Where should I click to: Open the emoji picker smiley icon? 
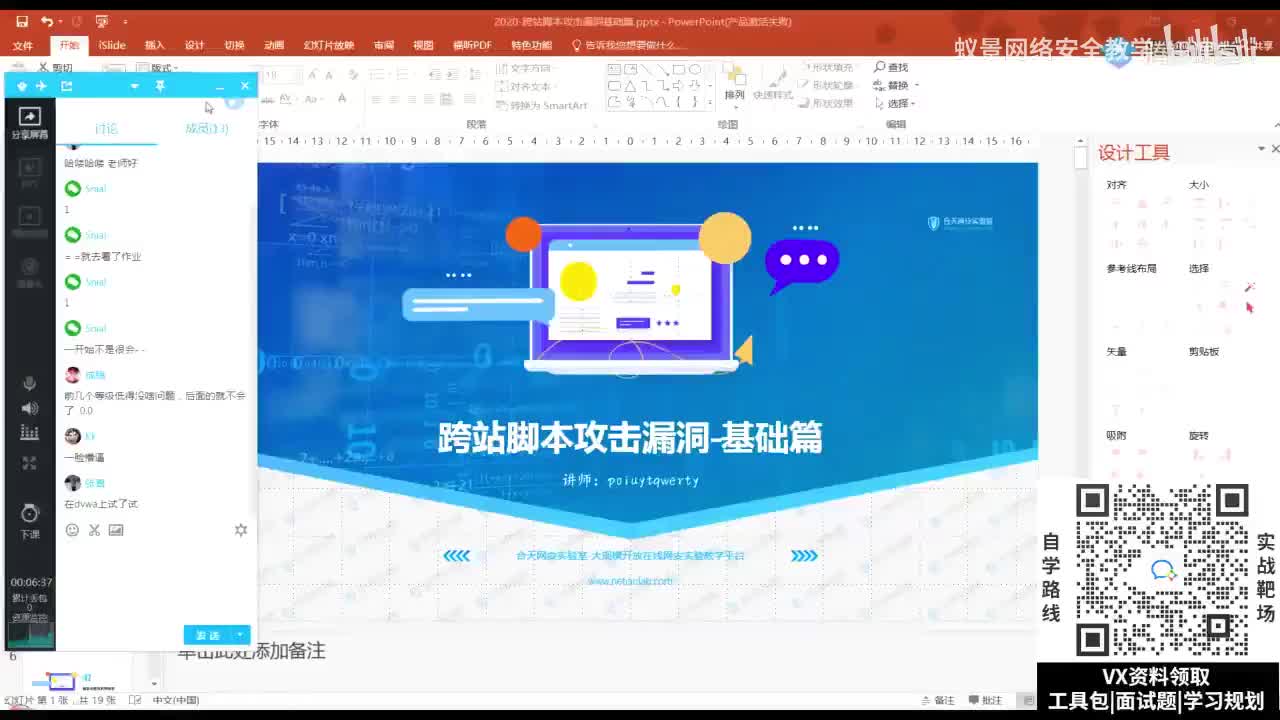point(72,530)
